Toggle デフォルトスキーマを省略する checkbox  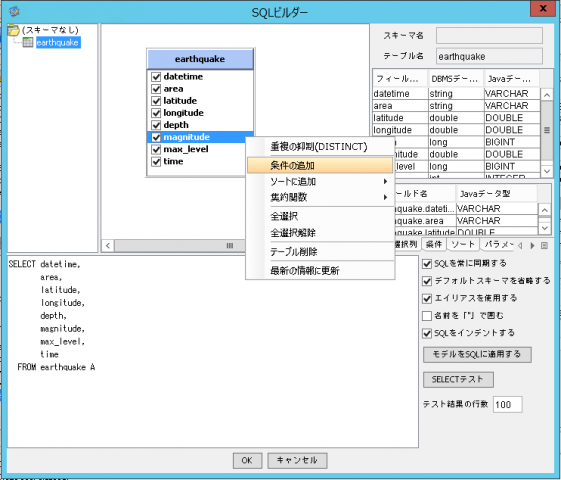[427, 281]
